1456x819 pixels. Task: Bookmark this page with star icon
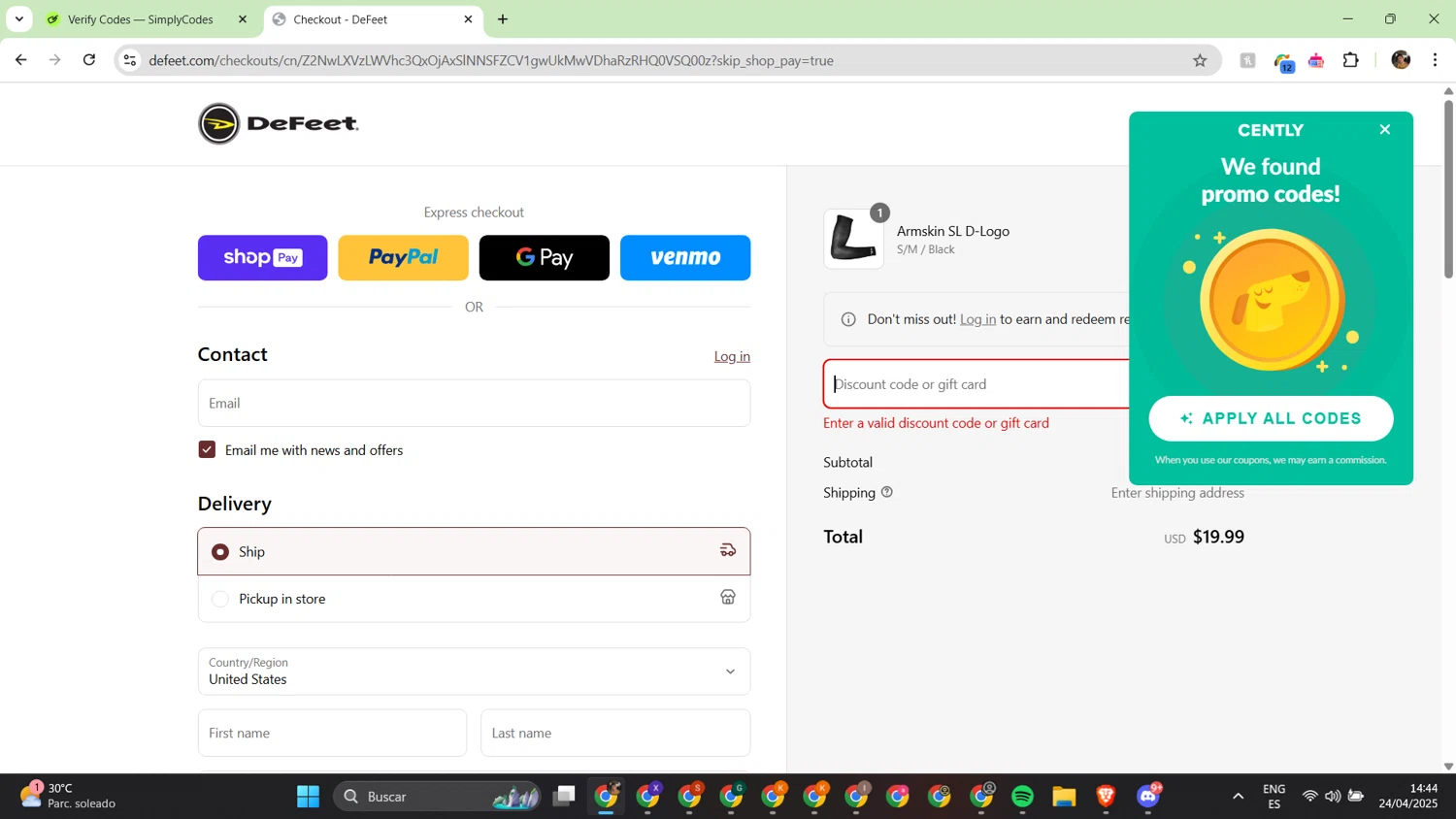pyautogui.click(x=1200, y=60)
